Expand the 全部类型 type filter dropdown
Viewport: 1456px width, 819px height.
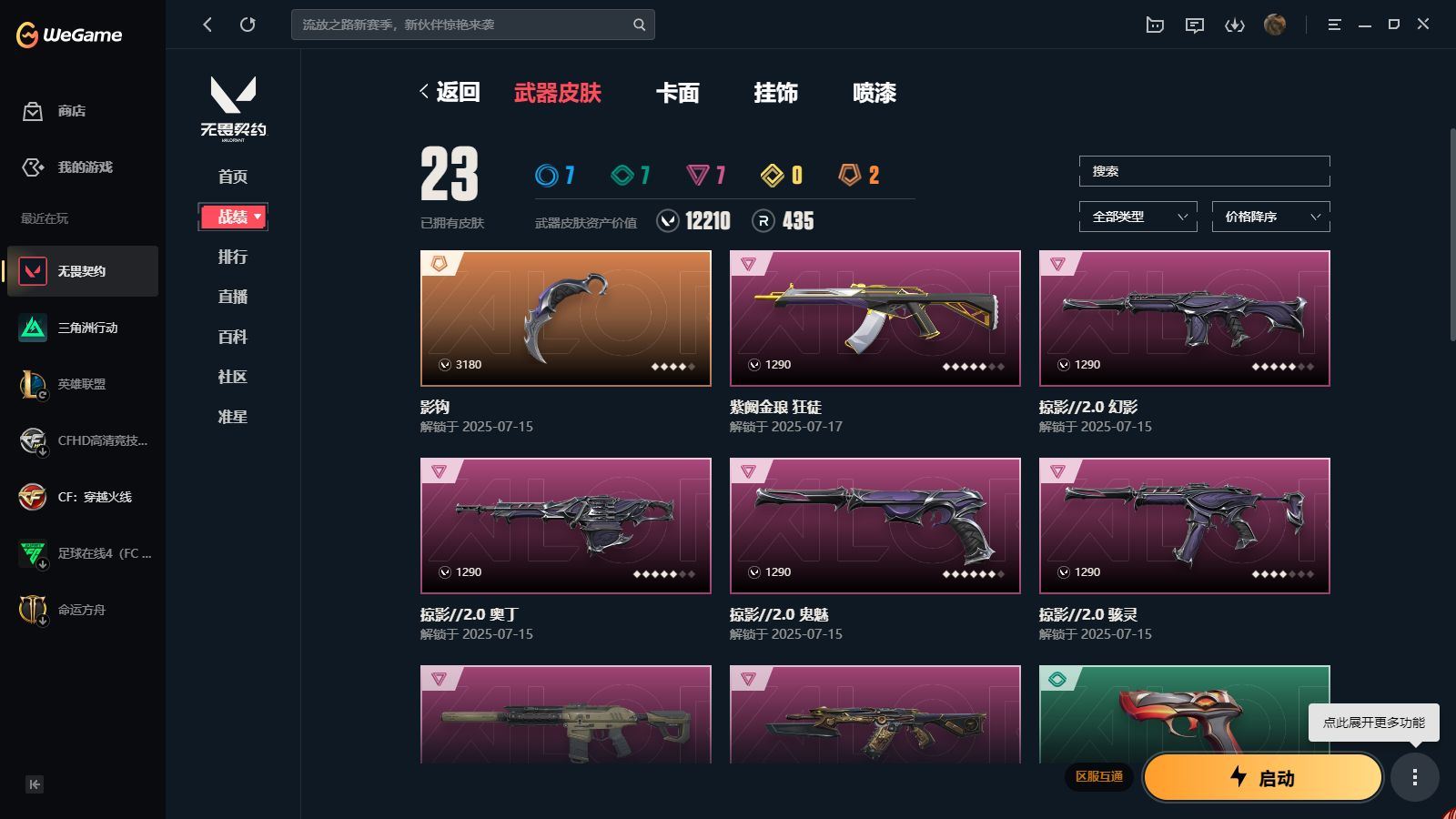click(1138, 217)
